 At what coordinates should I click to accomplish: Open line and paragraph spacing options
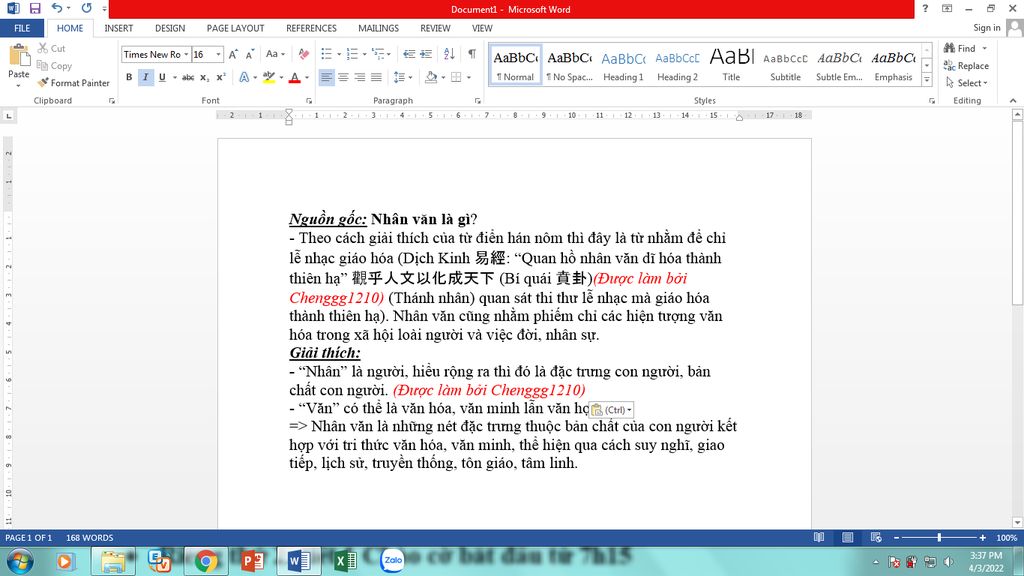(x=399, y=77)
